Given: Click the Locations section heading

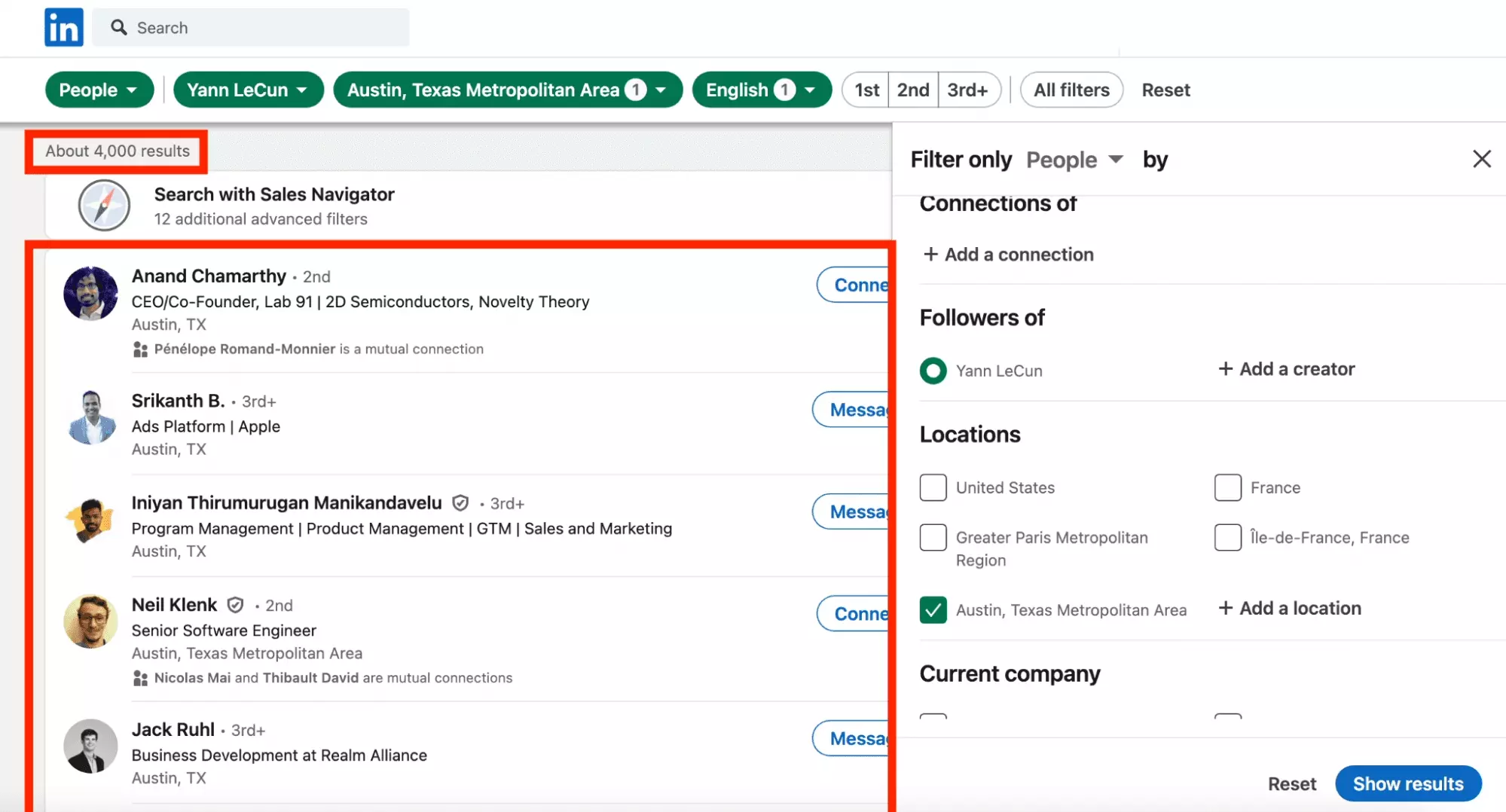Looking at the screenshot, I should click(x=970, y=435).
